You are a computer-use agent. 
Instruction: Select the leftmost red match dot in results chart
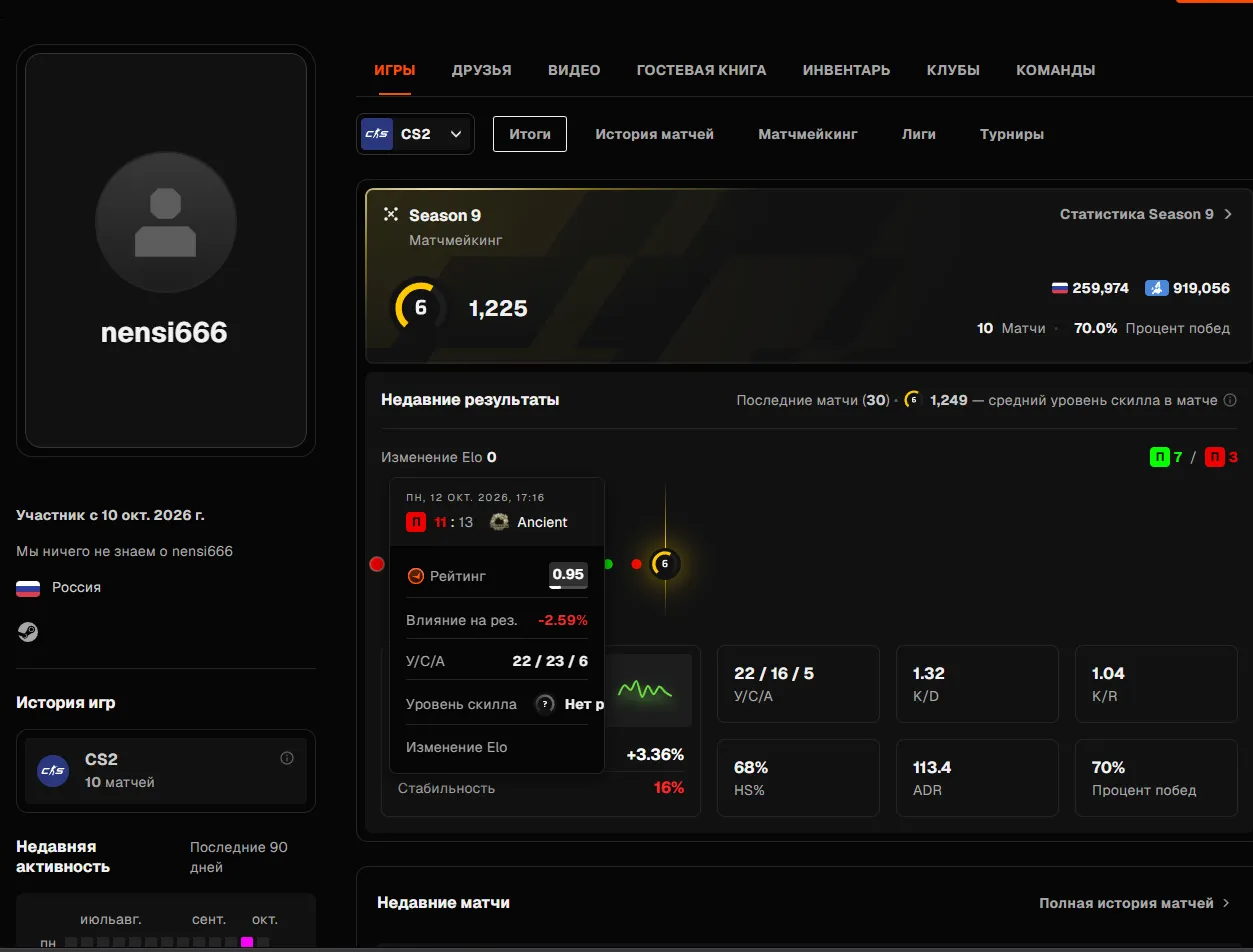377,564
